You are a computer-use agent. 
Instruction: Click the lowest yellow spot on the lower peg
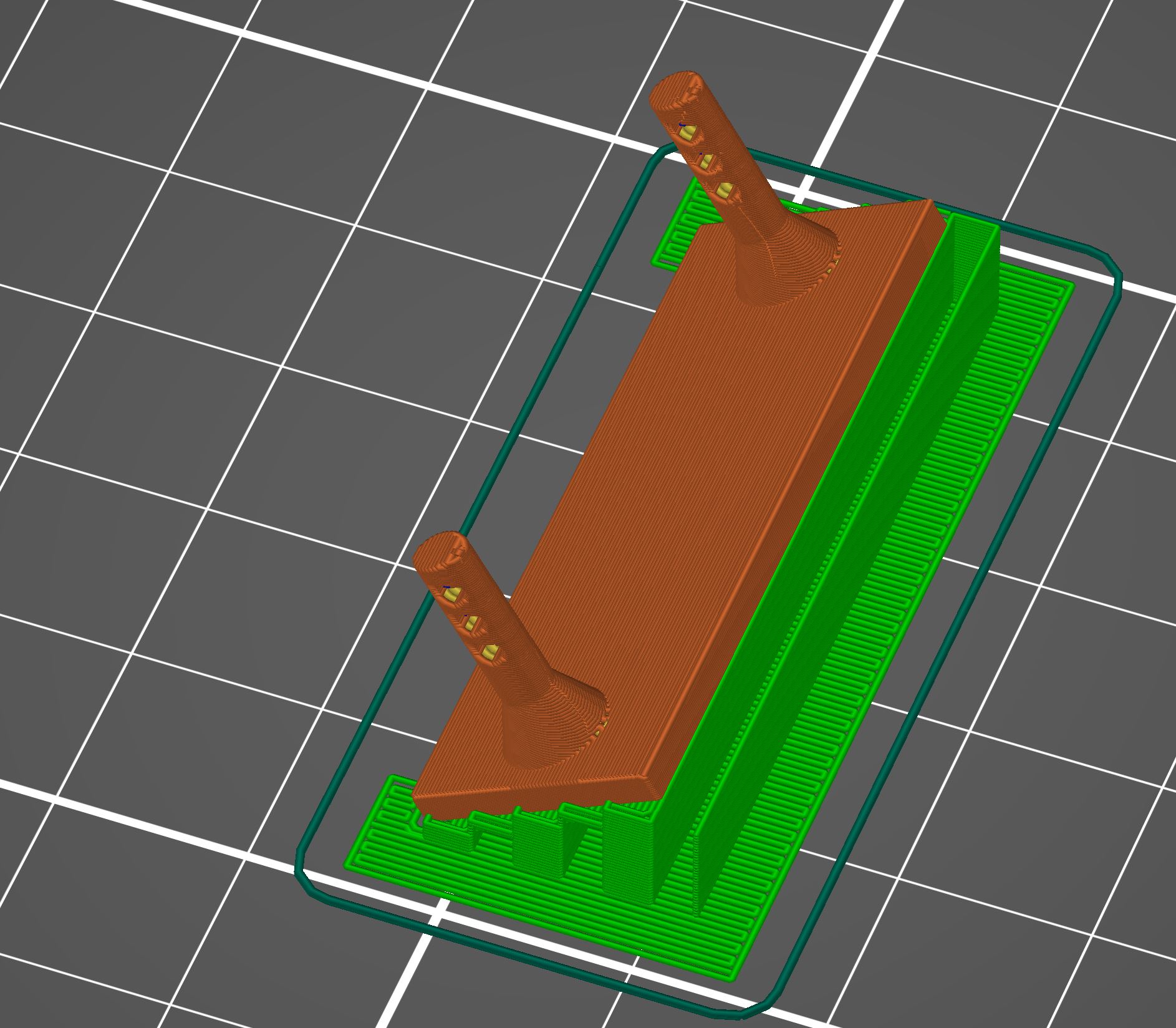click(x=490, y=652)
